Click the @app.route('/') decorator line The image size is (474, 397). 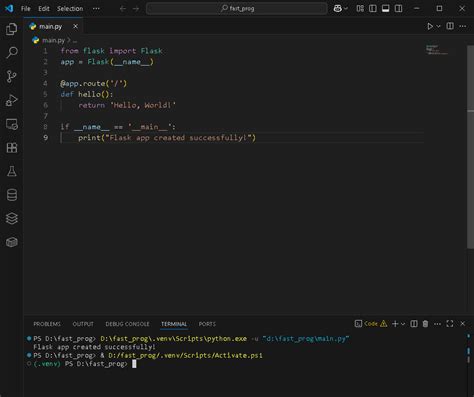coord(94,83)
